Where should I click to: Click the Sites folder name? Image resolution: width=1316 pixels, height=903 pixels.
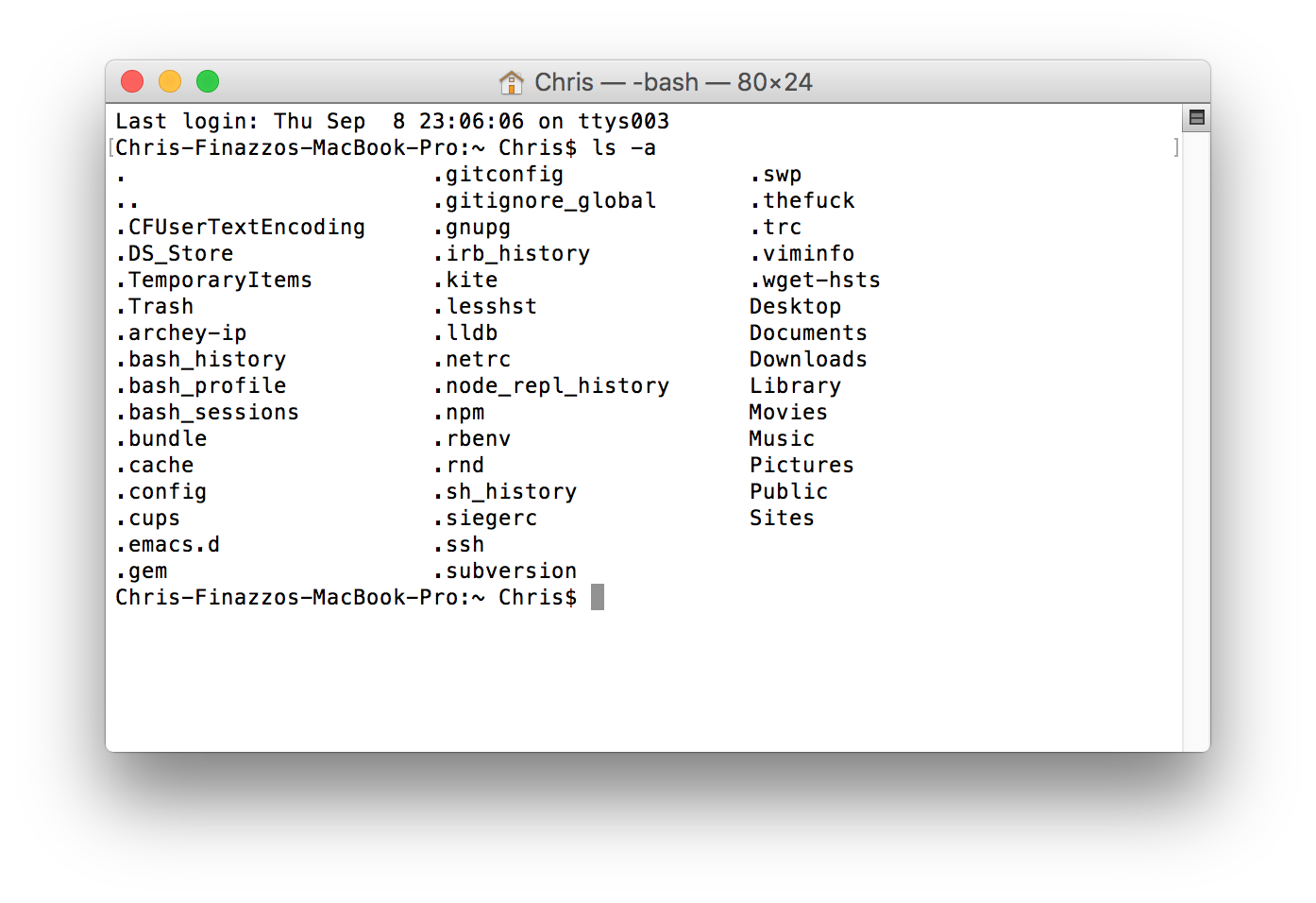(x=782, y=518)
